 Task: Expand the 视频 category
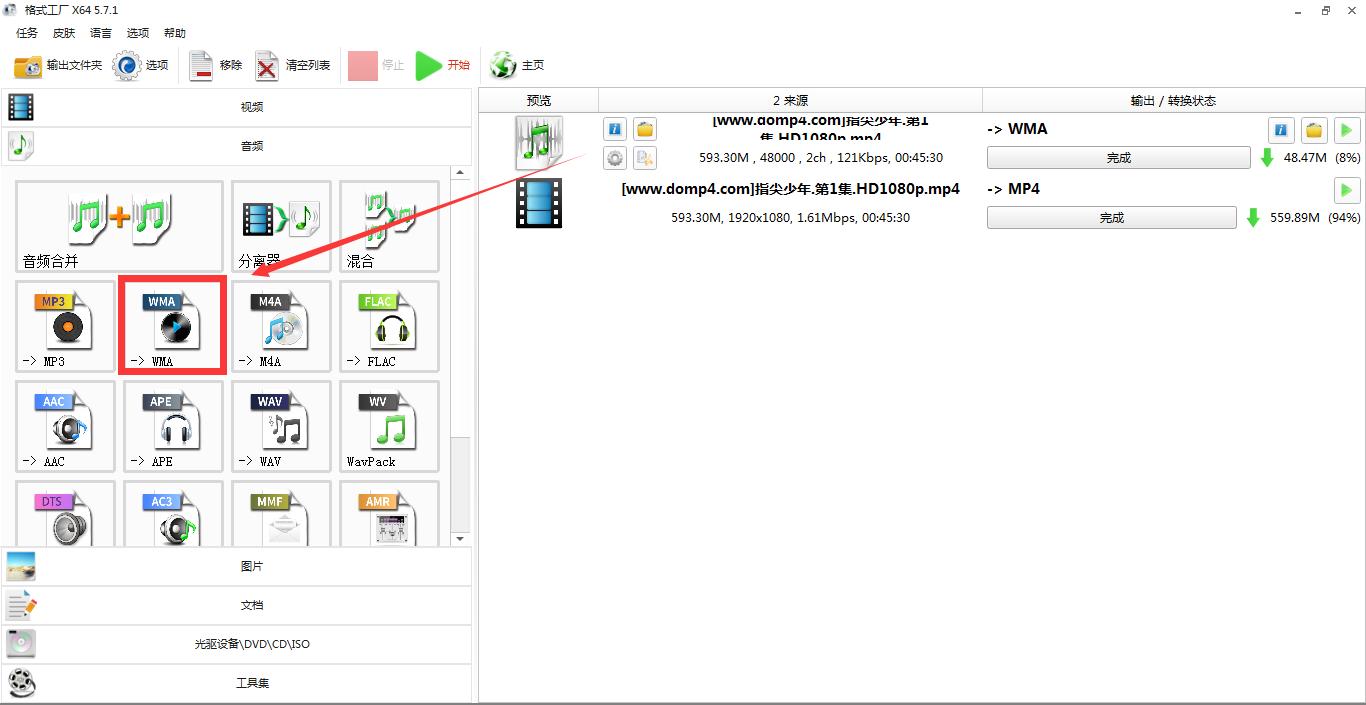click(236, 107)
